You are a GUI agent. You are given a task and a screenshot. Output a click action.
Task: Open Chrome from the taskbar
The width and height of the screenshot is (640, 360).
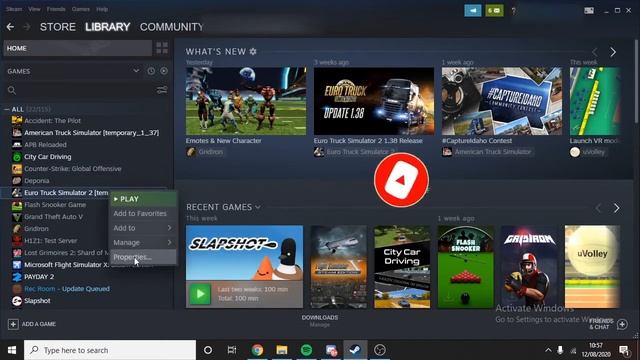tap(257, 350)
